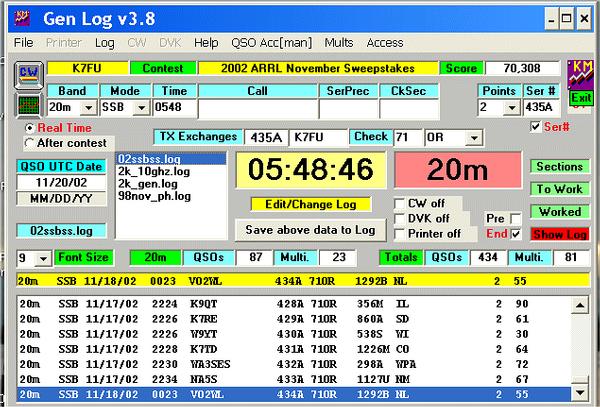The width and height of the screenshot is (600, 407).
Task: Click the TX Exchanges field showing 435A
Action: point(266,137)
